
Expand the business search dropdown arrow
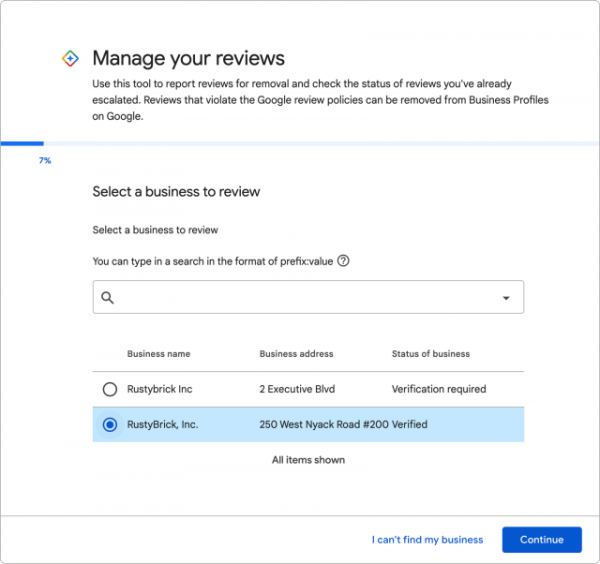point(506,298)
